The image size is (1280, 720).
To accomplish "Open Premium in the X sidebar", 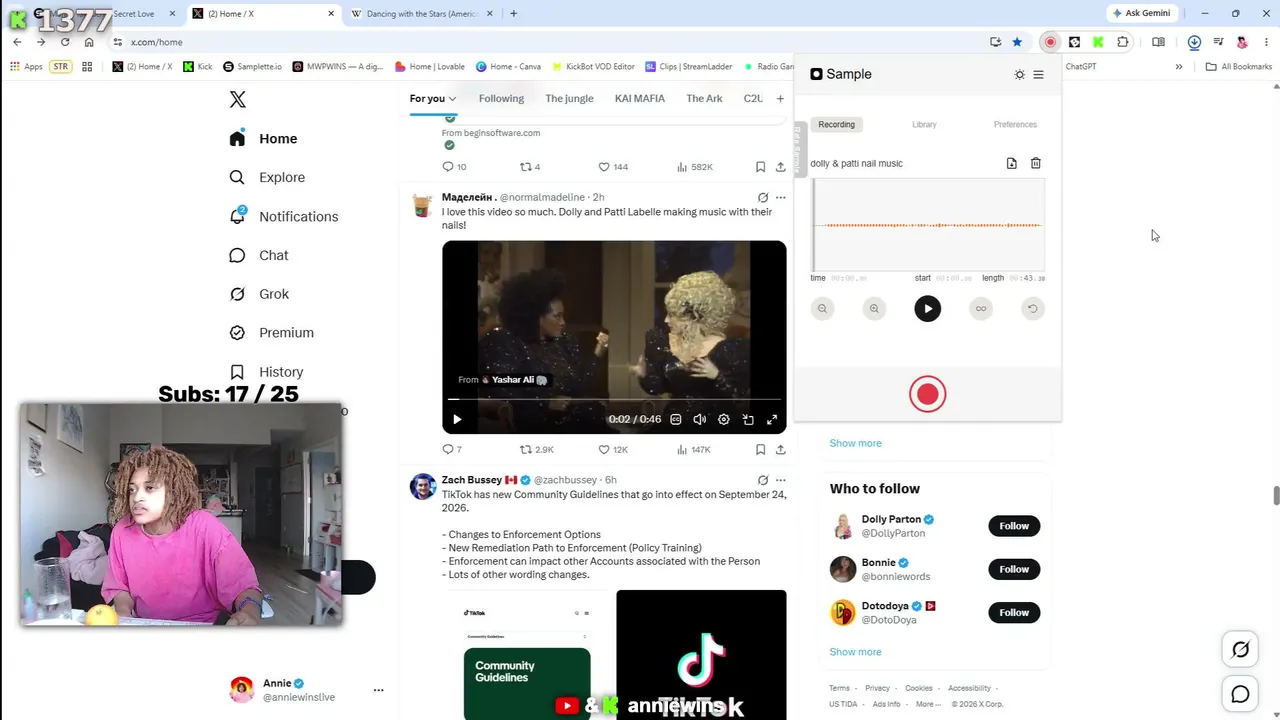I will (271, 333).
